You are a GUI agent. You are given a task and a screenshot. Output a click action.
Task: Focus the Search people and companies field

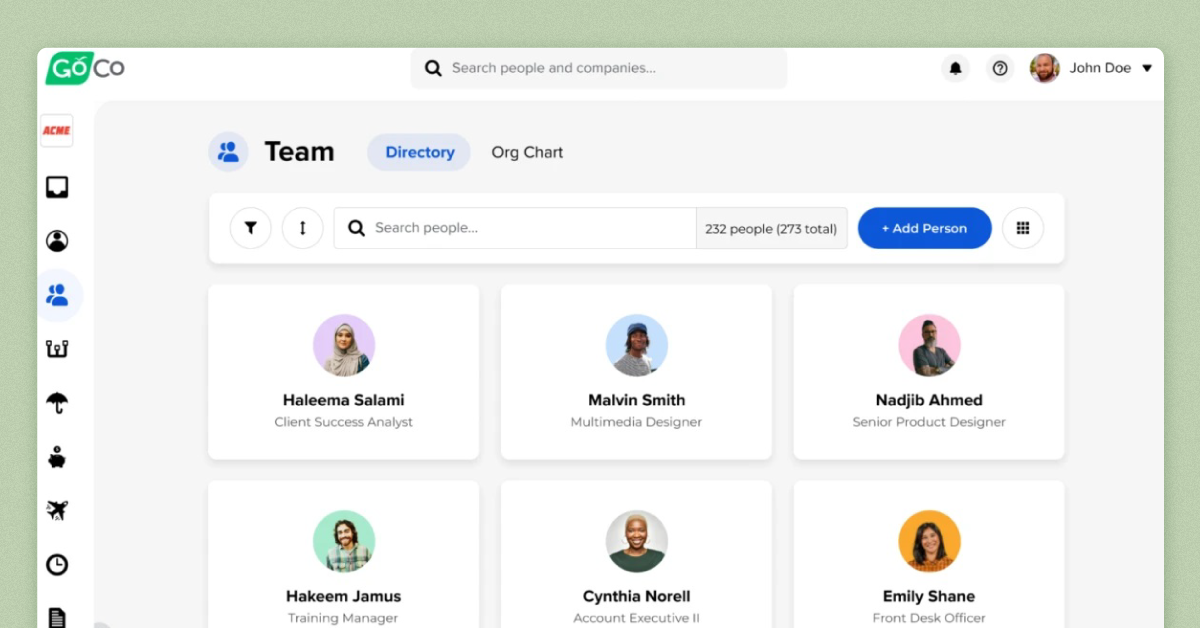coord(599,68)
